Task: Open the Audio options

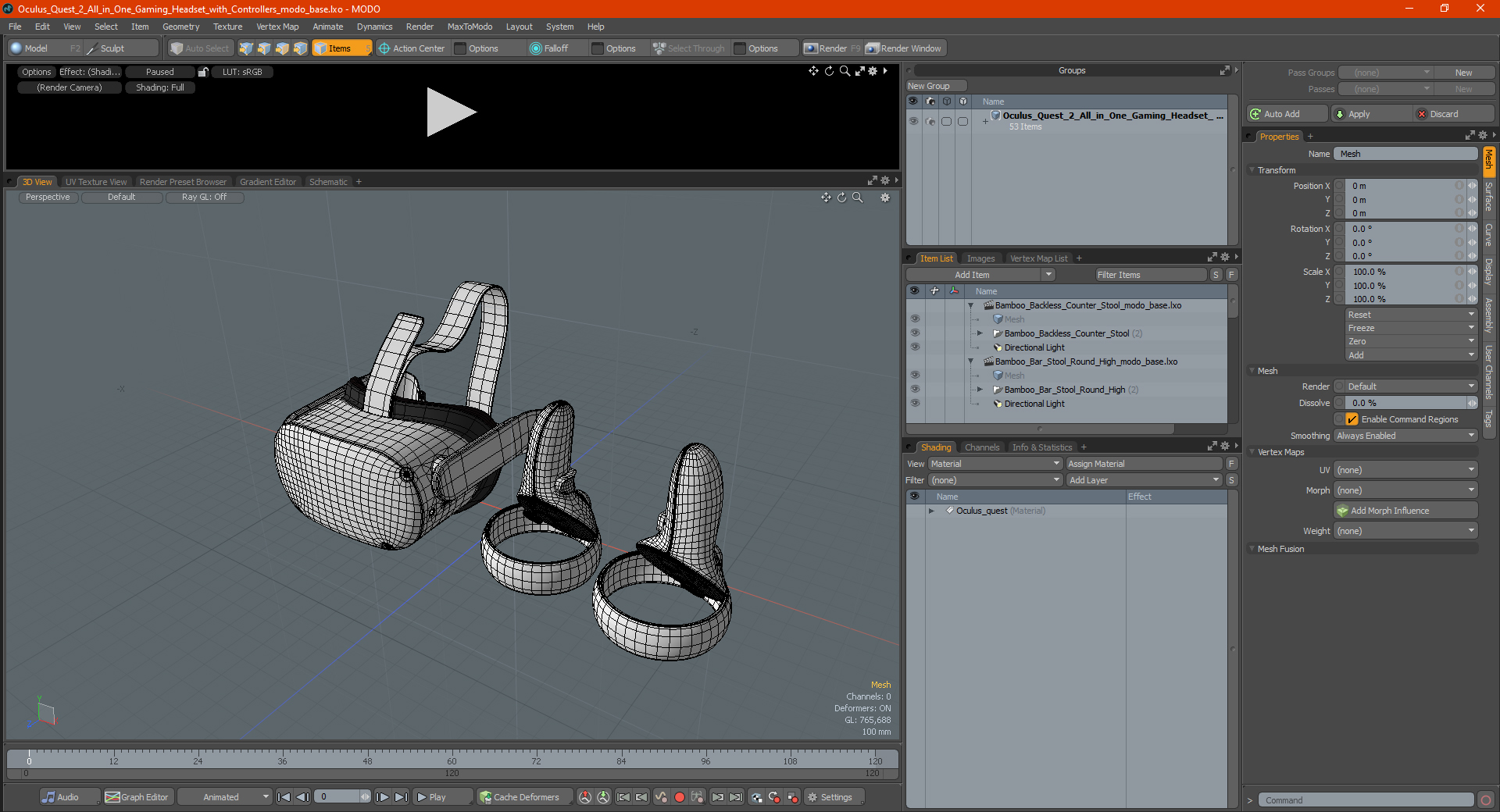Action: coord(69,797)
